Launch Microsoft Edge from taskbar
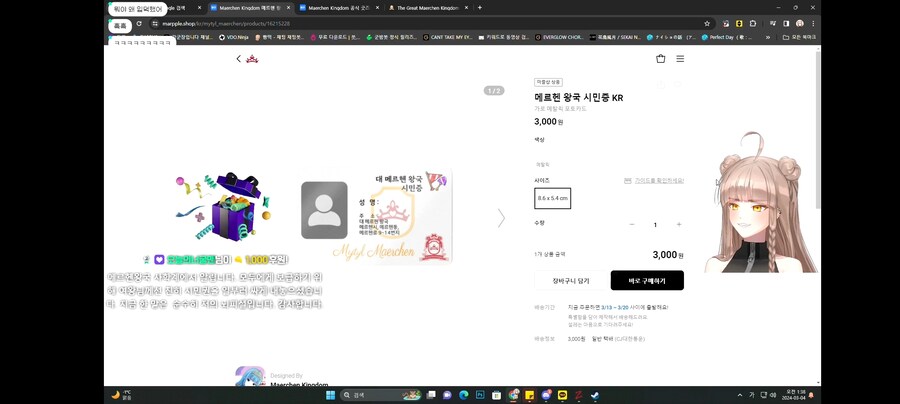The height and width of the screenshot is (404, 900). point(464,395)
